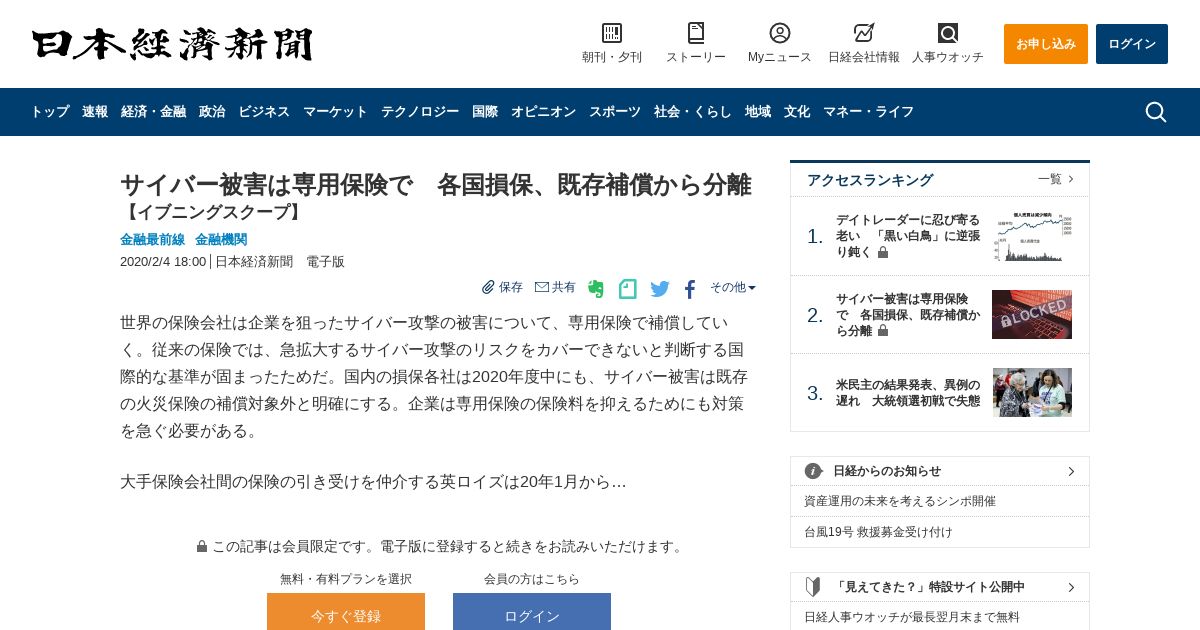The image size is (1200, 630).
Task: Click the article date 2020/2/4 18:00
Action: click(x=163, y=262)
